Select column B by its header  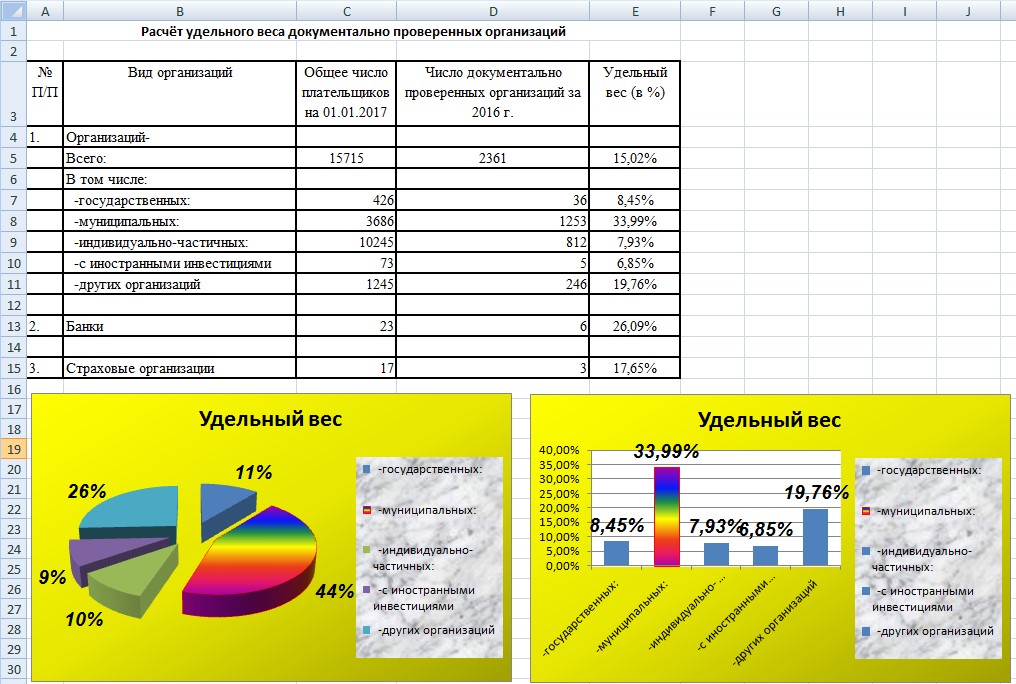click(x=179, y=10)
